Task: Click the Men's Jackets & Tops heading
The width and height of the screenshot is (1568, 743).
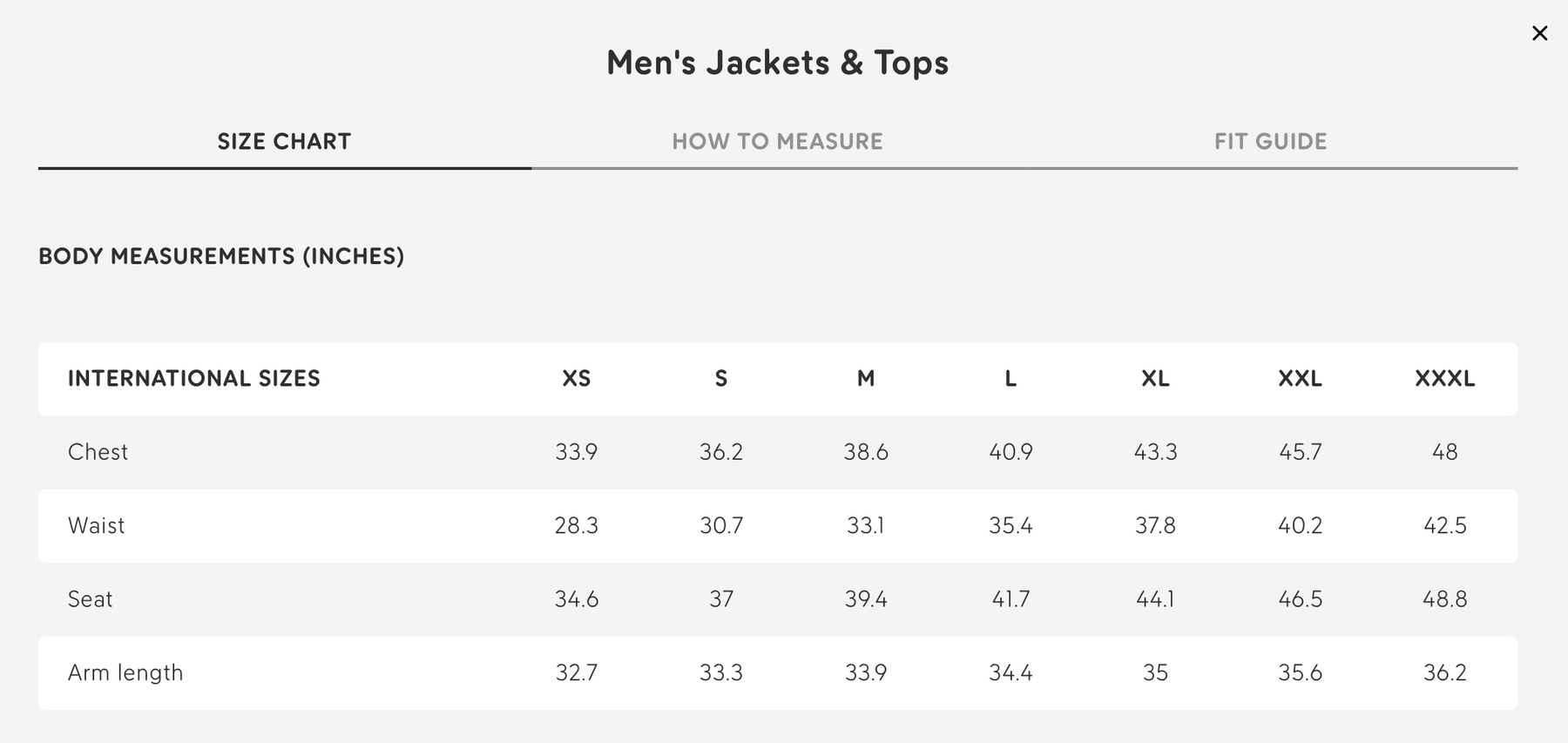Action: coord(777,63)
